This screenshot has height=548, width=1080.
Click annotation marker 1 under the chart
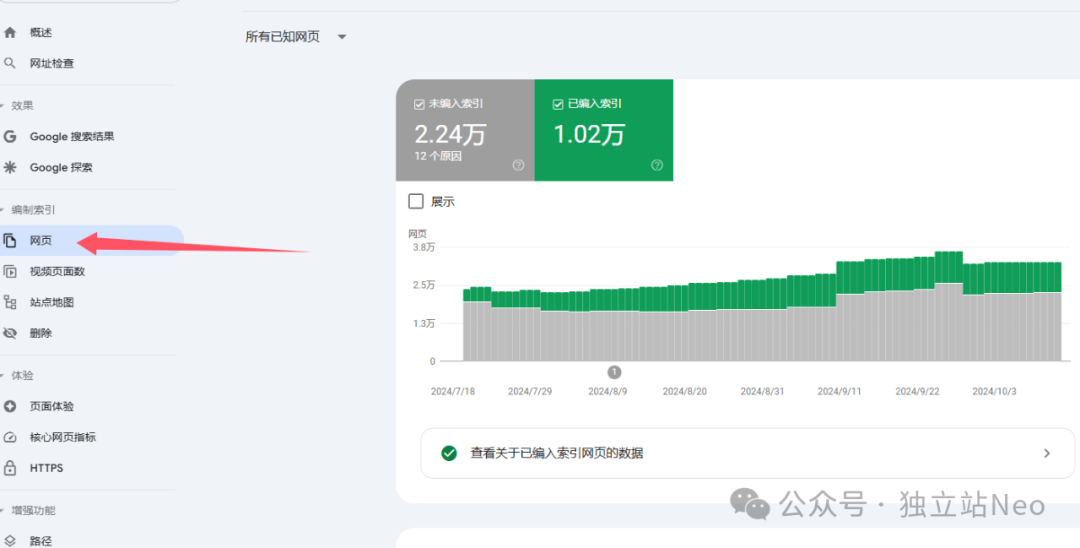614,372
